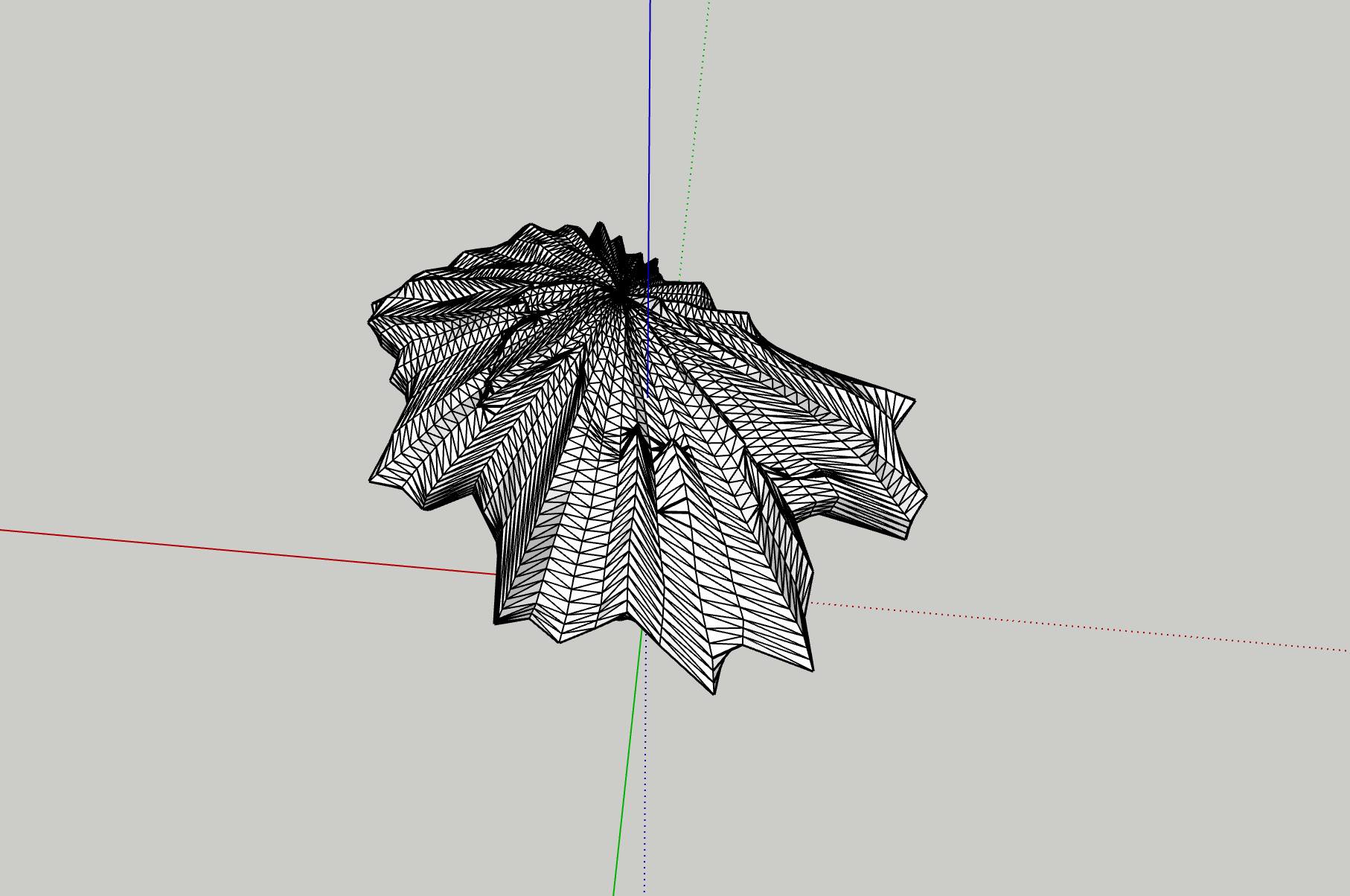
Task: Click the bottom-left corner of the mesh
Action: [x=496, y=622]
